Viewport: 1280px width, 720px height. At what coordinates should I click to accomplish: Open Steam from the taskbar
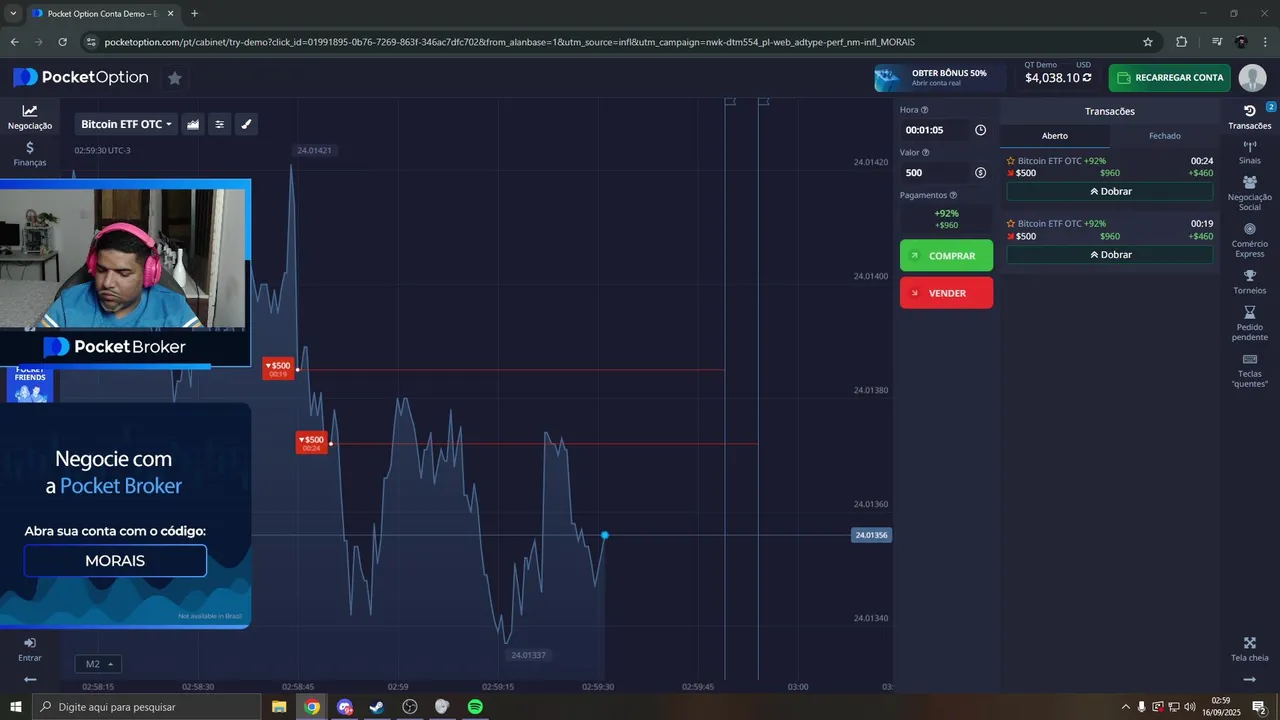377,707
